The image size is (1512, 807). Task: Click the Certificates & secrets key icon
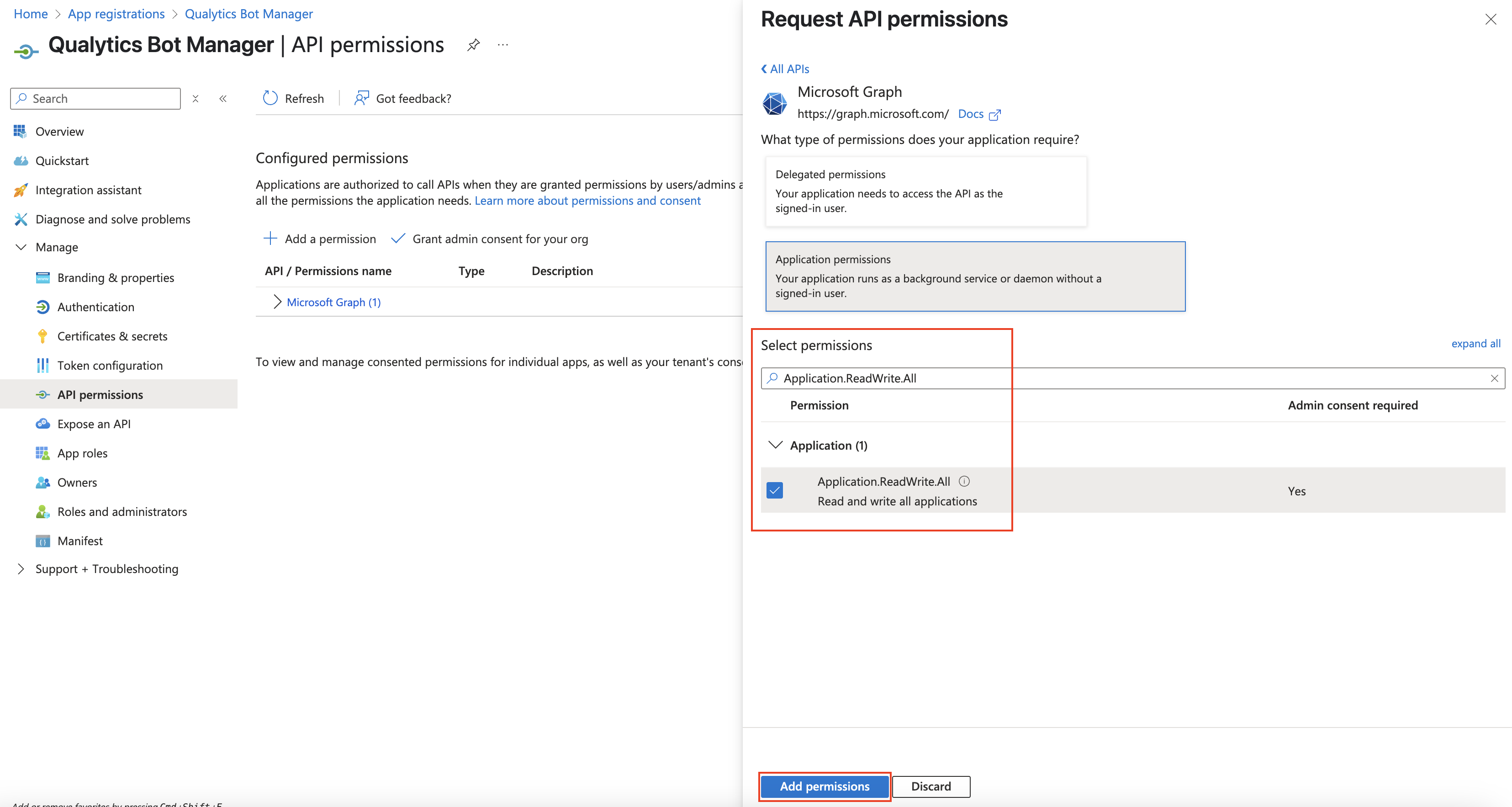(43, 336)
